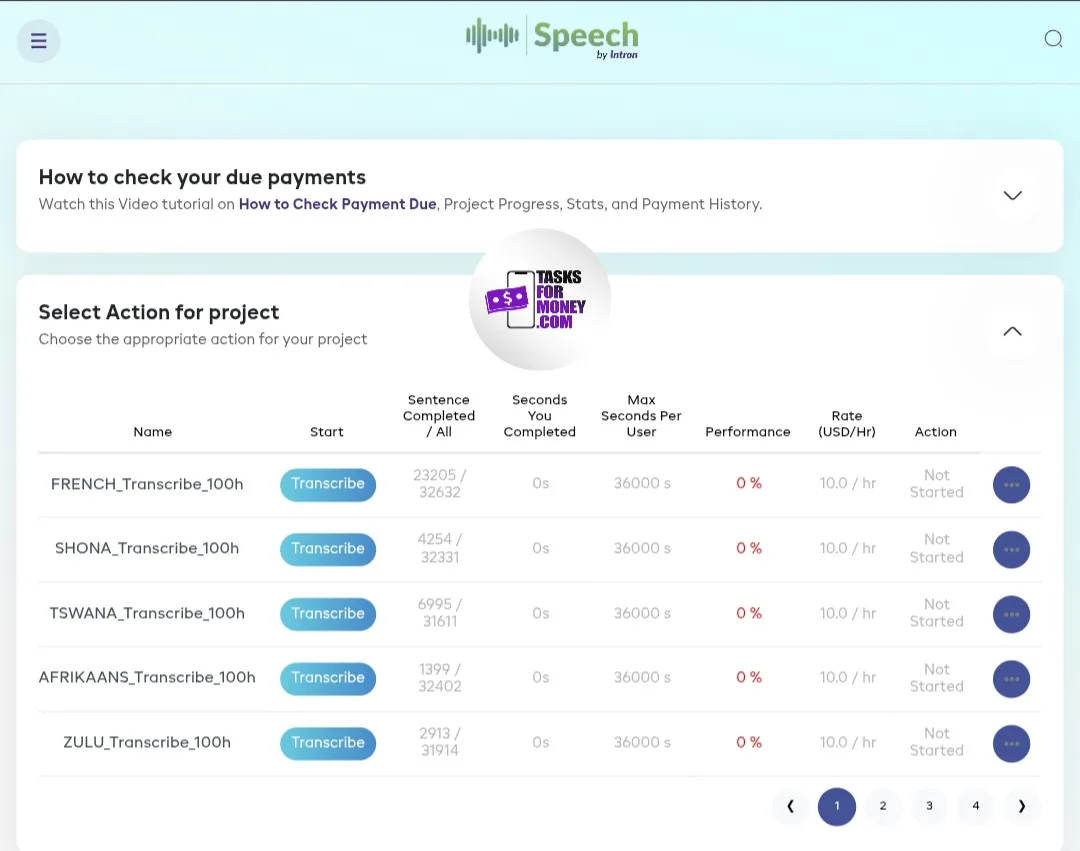Screen dimensions: 1080x851
Task: Click ZULU_Transcribe_100h project name
Action: point(147,742)
